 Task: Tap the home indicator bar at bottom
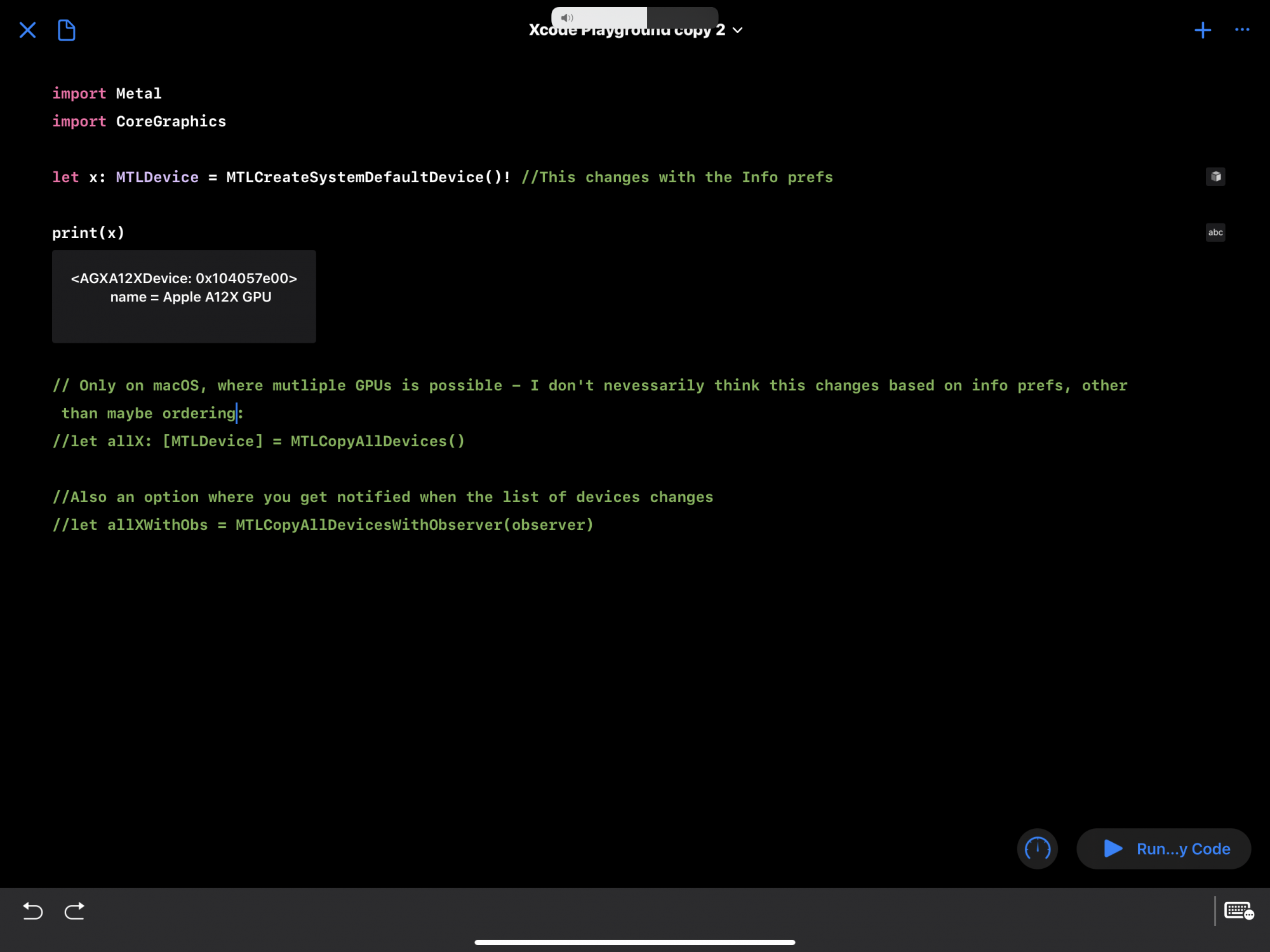click(634, 942)
